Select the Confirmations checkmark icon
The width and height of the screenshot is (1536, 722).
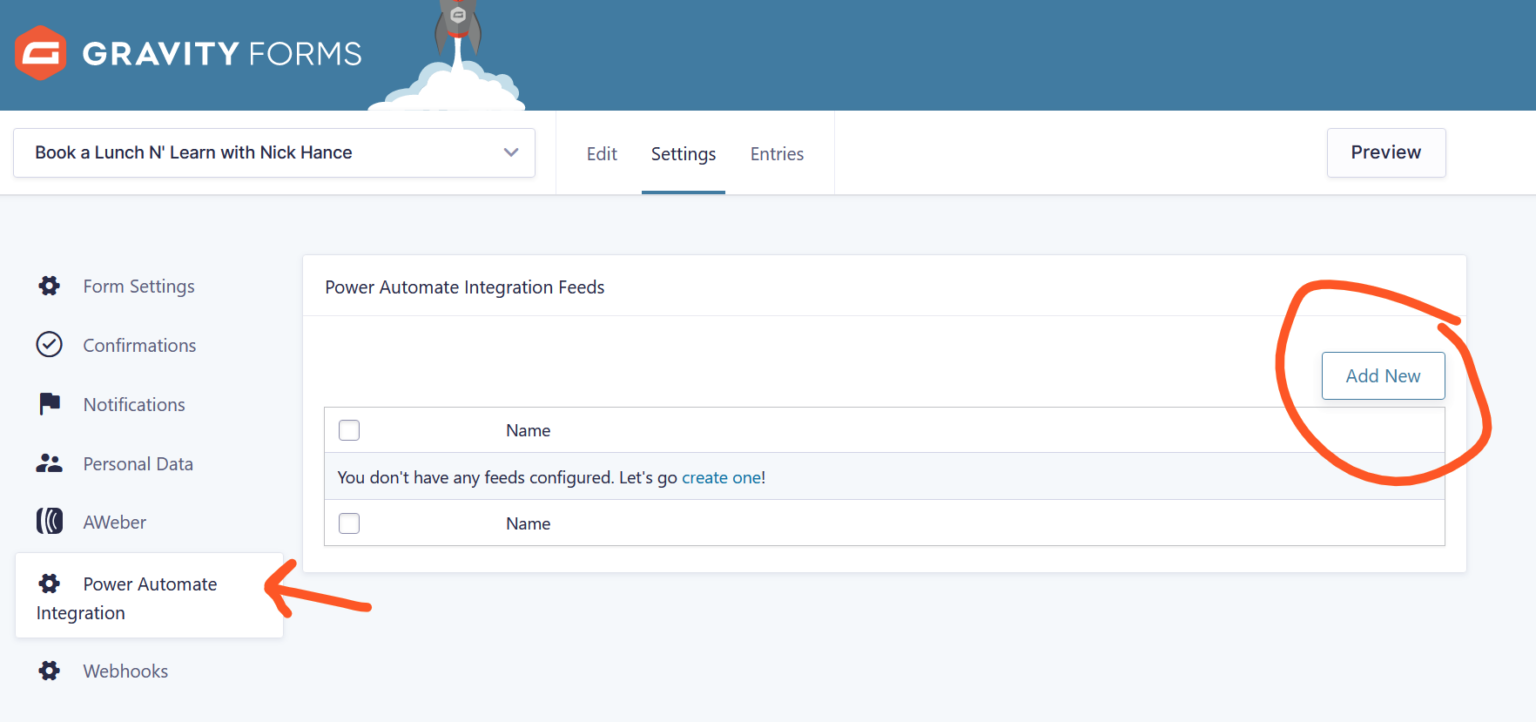tap(48, 344)
